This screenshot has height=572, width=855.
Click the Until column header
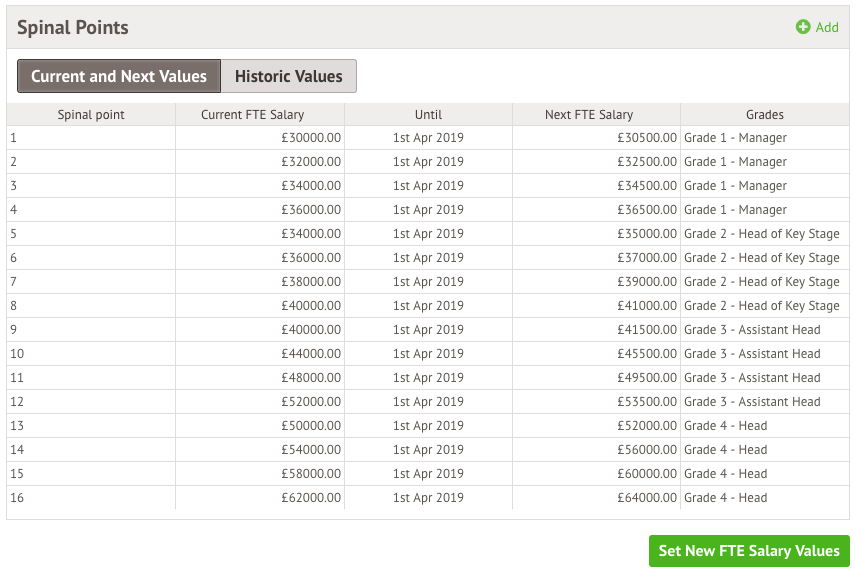pos(429,115)
